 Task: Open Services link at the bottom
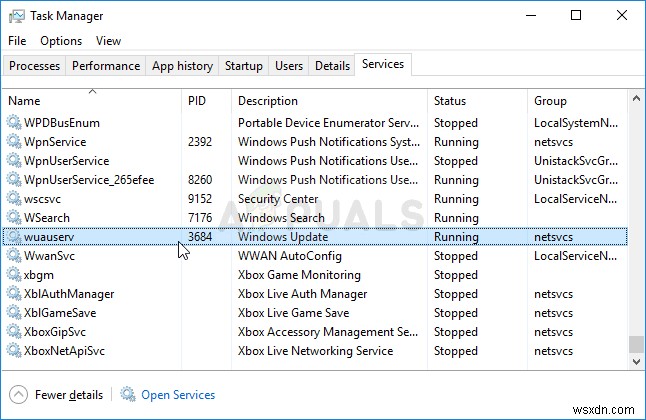[178, 395]
